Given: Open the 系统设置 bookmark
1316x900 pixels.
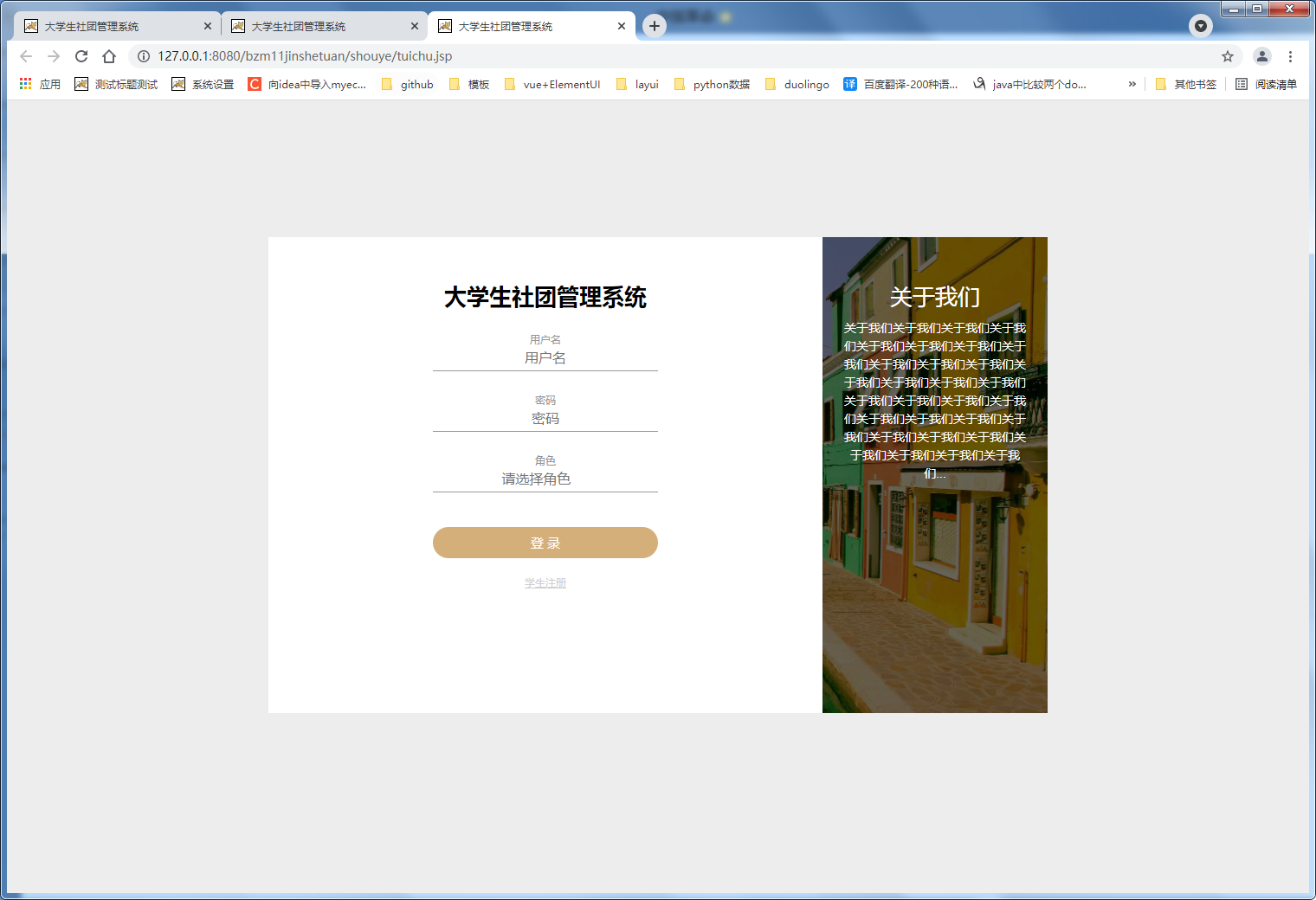Looking at the screenshot, I should [203, 84].
